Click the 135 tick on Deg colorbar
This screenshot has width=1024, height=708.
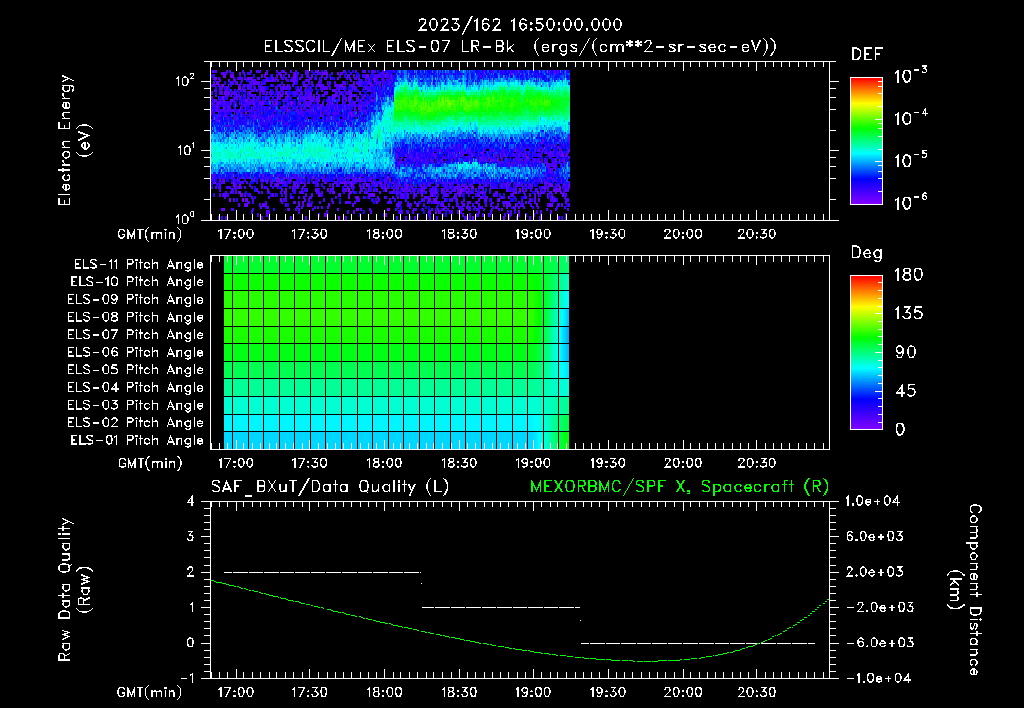pos(908,314)
